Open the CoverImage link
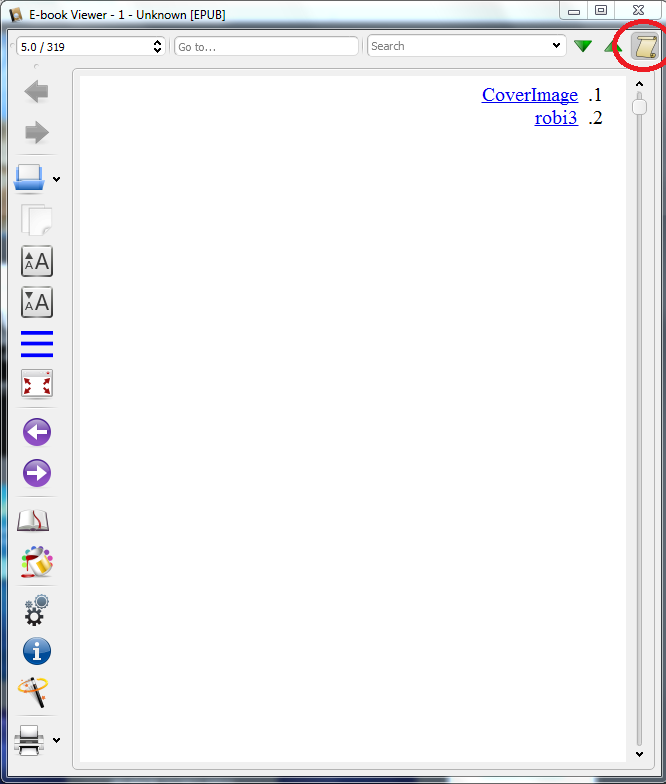Screen dimensions: 666x784 pos(530,95)
